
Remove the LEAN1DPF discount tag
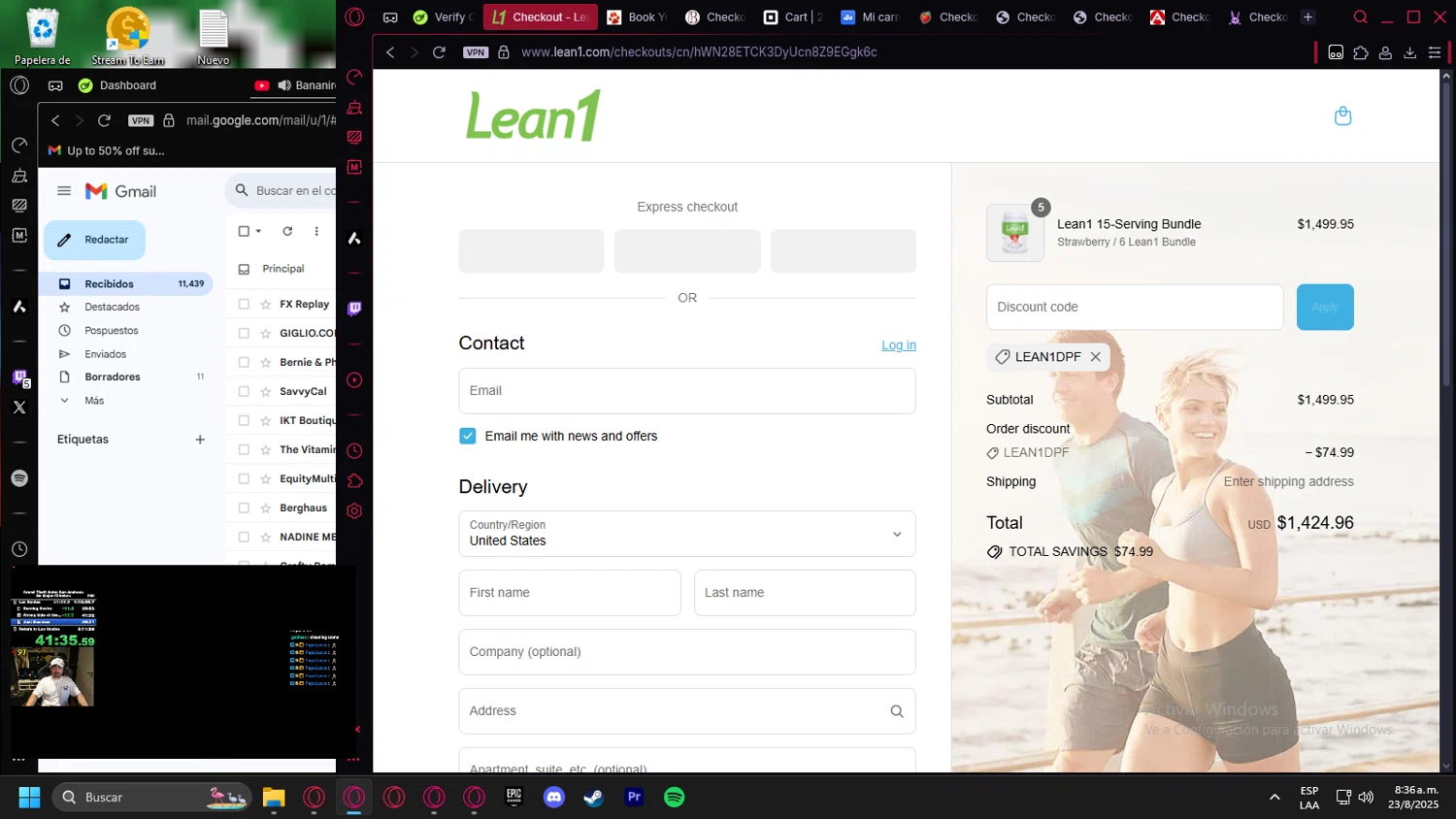1095,357
